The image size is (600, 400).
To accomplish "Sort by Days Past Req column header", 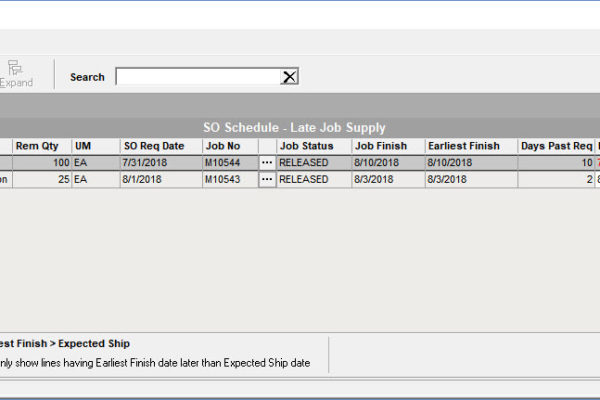I will point(556,146).
